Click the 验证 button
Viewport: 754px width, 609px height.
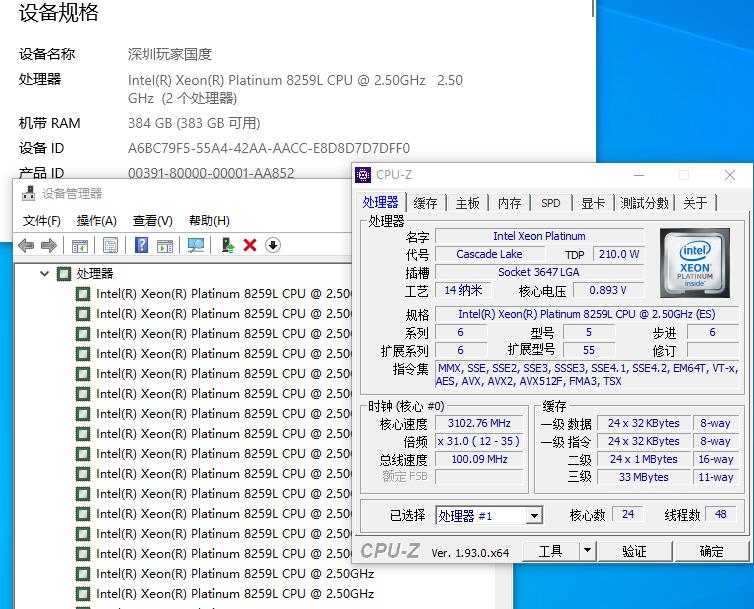pos(634,551)
